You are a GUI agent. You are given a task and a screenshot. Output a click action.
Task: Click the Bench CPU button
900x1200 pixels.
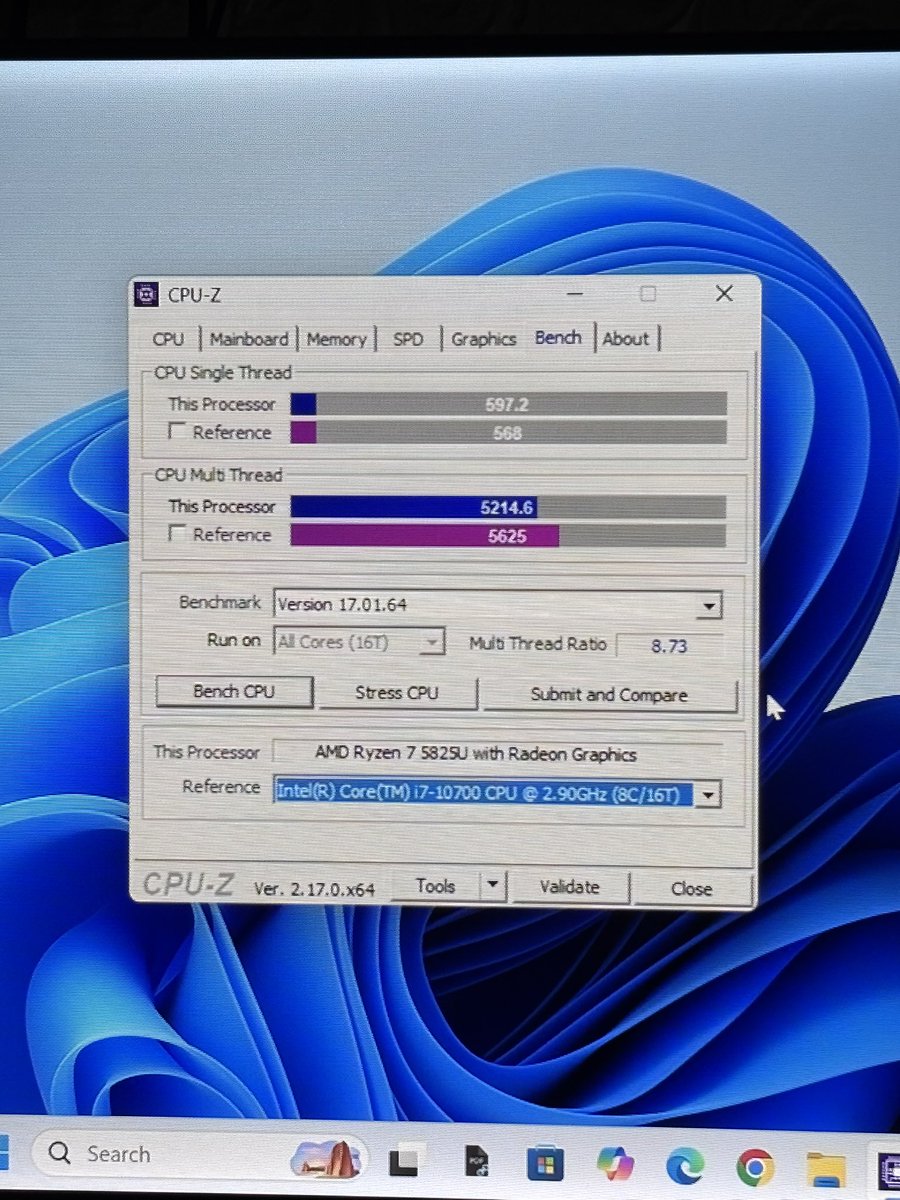point(234,692)
